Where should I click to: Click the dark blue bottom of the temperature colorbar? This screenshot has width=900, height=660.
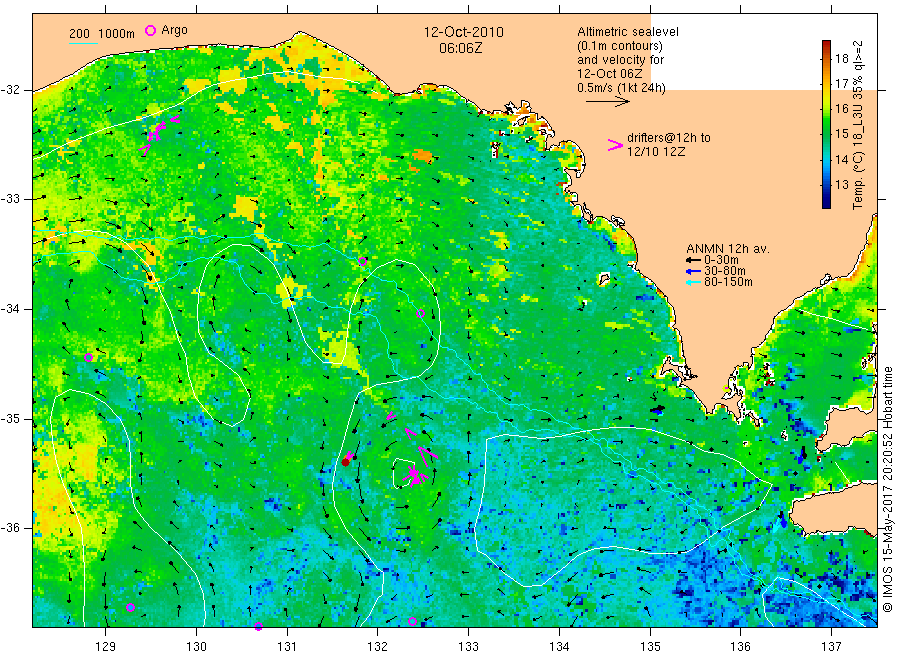point(827,202)
